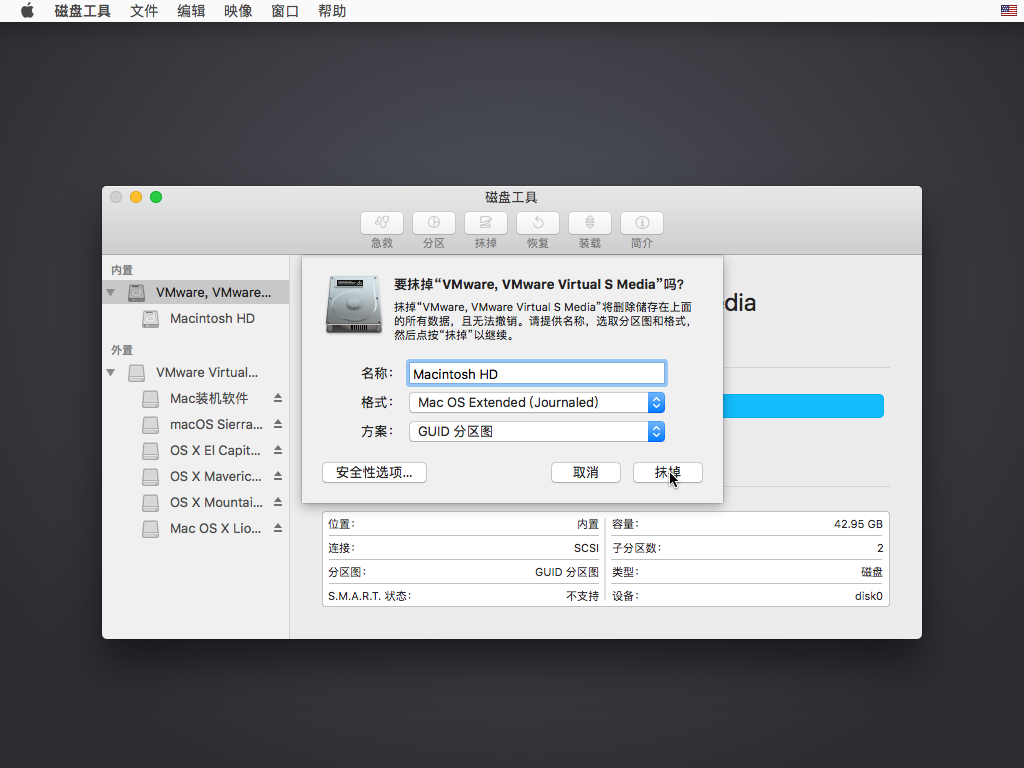Screen dimensions: 1024x768
Task: Click the Mount (装载) toolbar icon
Action: click(590, 223)
